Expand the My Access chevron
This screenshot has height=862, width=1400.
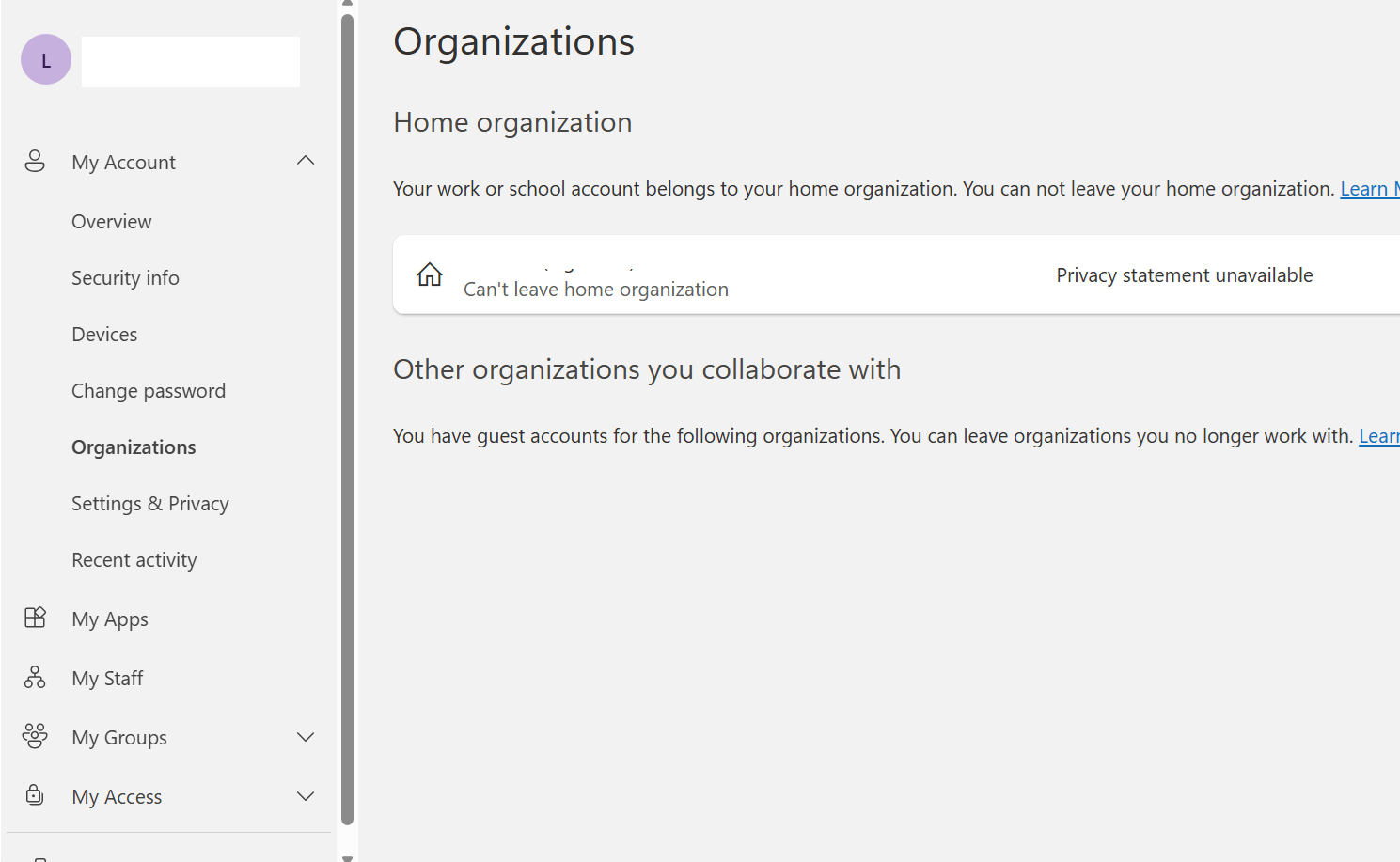click(306, 796)
